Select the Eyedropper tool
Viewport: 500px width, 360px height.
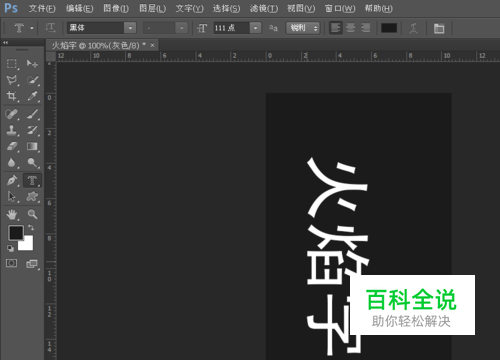coord(32,96)
